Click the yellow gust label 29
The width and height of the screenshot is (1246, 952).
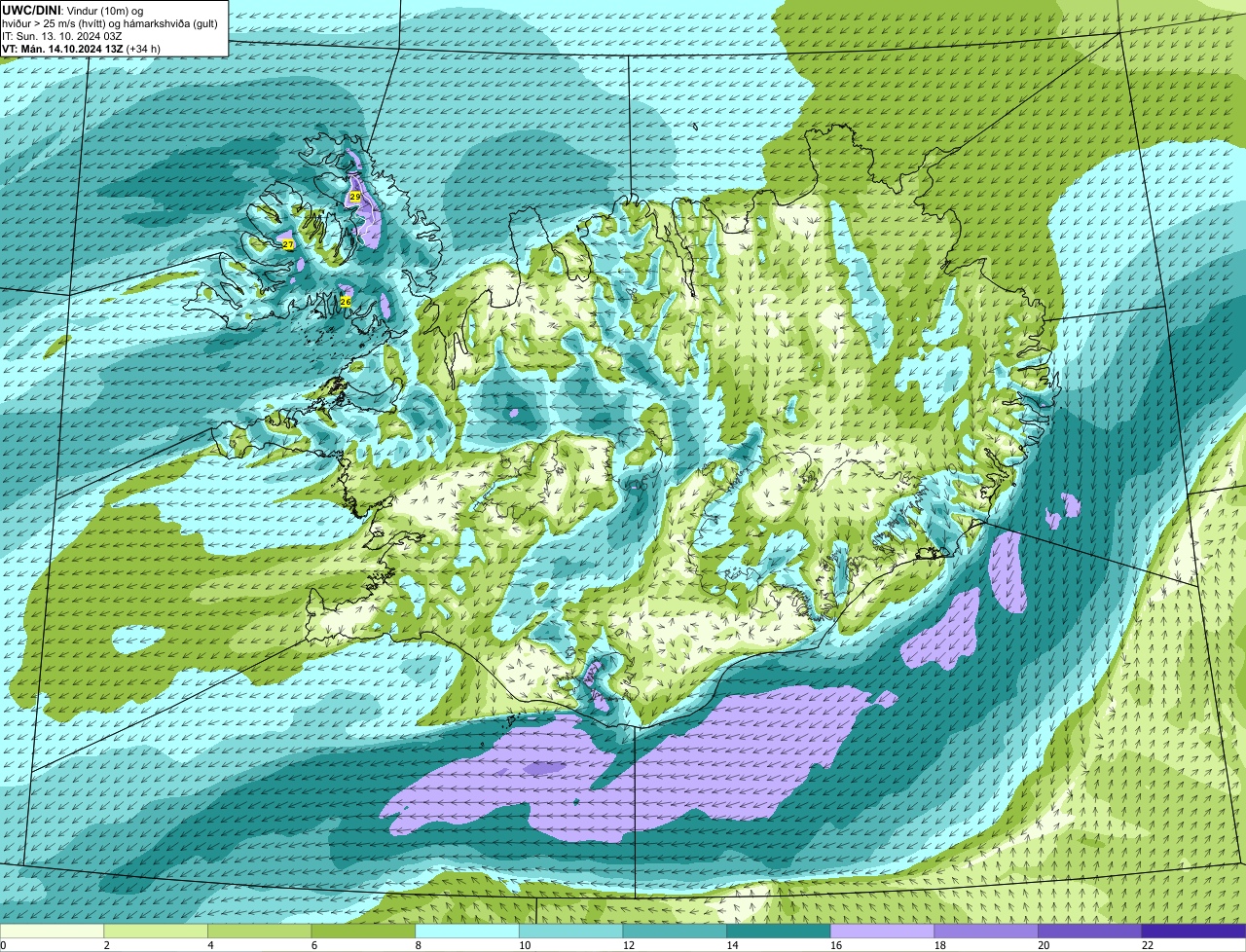(355, 197)
